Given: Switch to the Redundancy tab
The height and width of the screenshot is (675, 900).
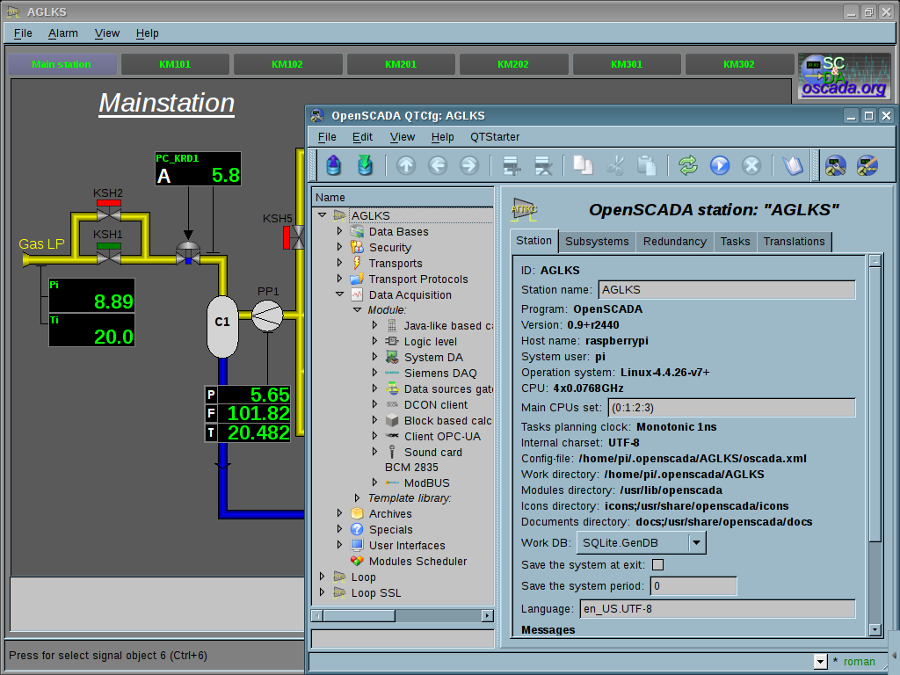Looking at the screenshot, I should pos(674,241).
